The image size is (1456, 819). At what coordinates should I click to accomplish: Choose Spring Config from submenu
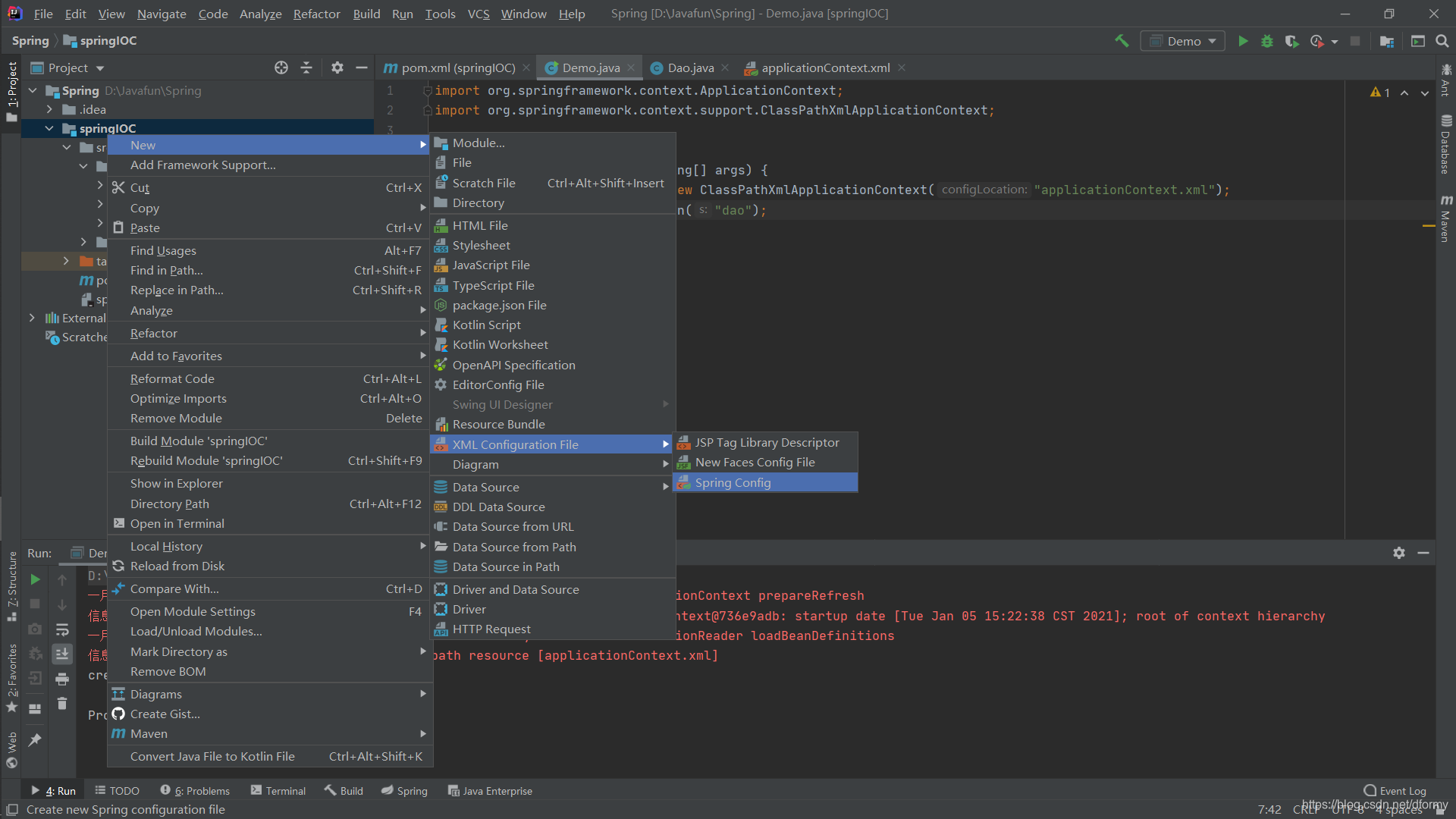point(765,482)
